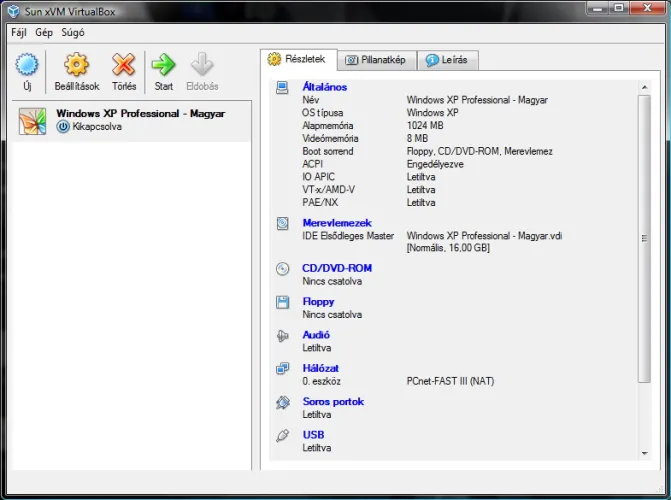Click the OS típusa Windows XP value
This screenshot has width=671, height=500.
(432, 113)
